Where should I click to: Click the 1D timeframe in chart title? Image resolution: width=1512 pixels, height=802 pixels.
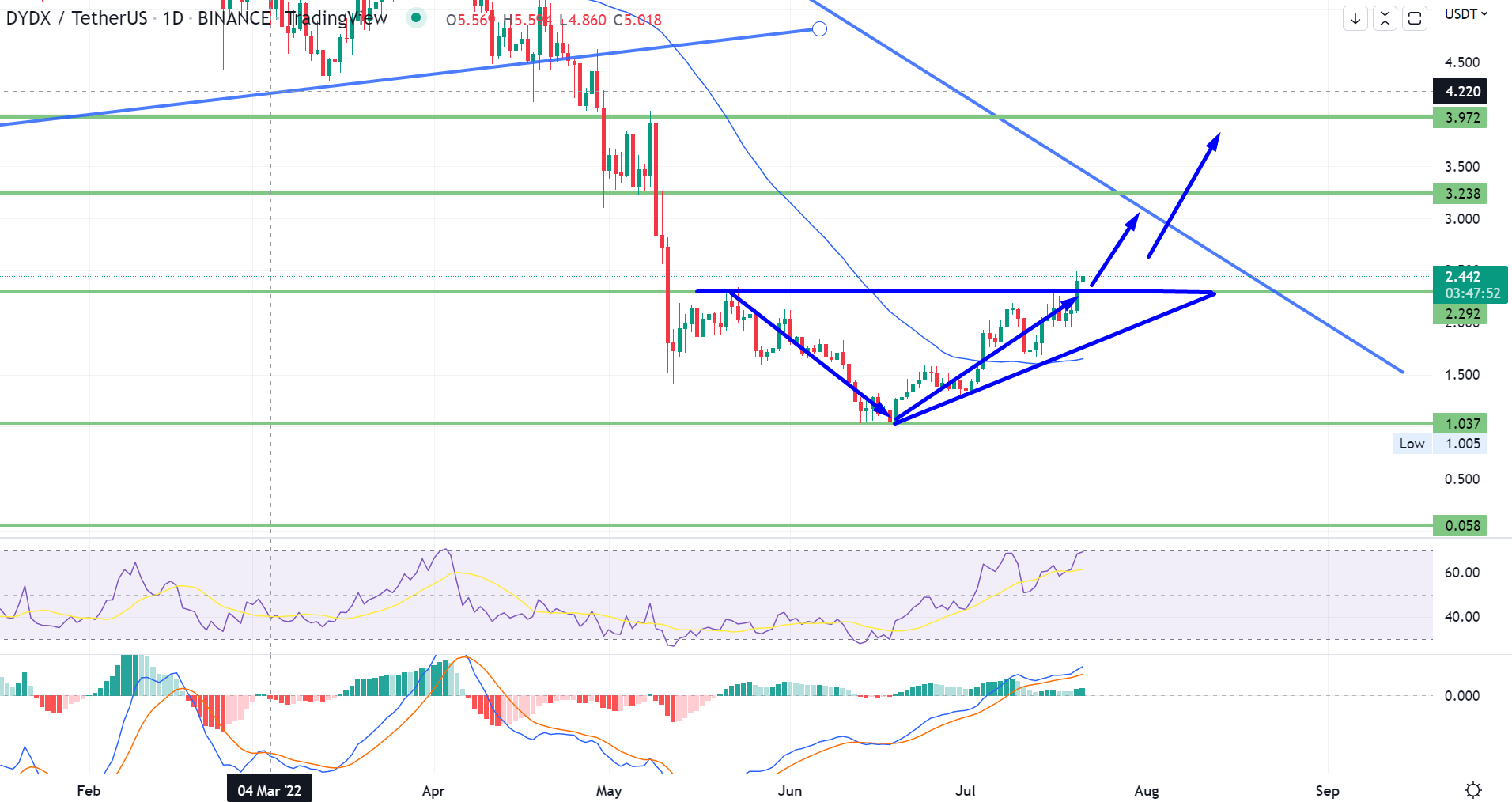(x=173, y=18)
